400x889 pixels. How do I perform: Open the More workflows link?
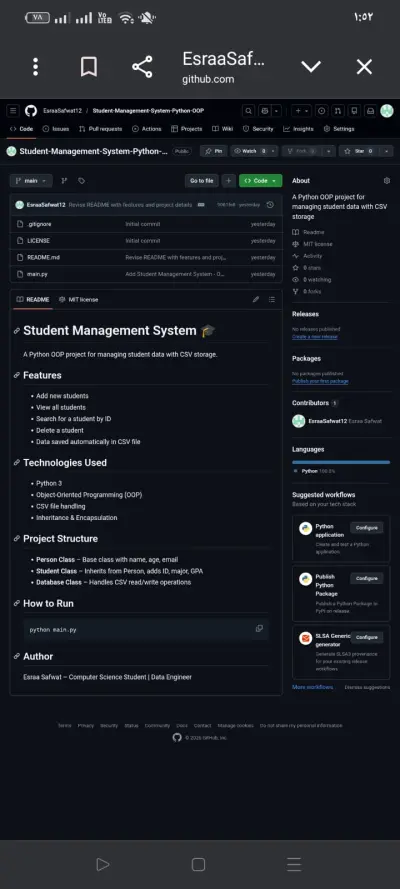click(x=313, y=687)
